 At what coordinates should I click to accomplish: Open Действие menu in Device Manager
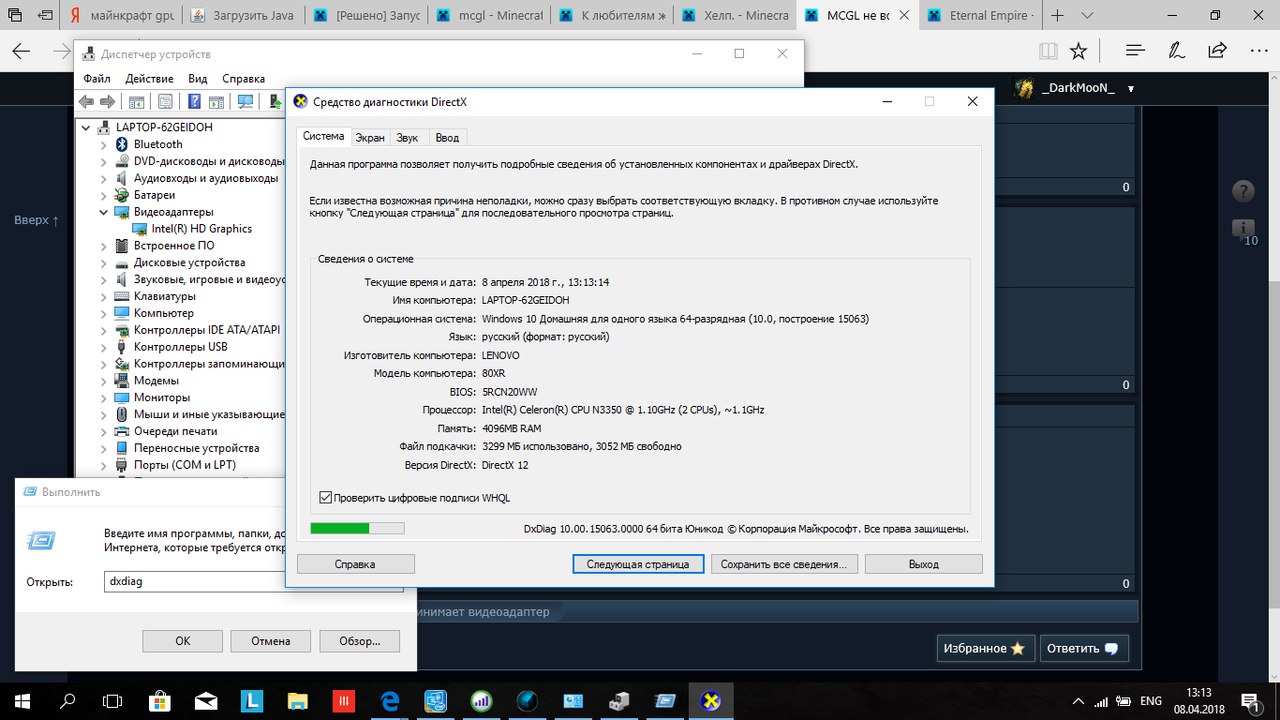coord(149,78)
